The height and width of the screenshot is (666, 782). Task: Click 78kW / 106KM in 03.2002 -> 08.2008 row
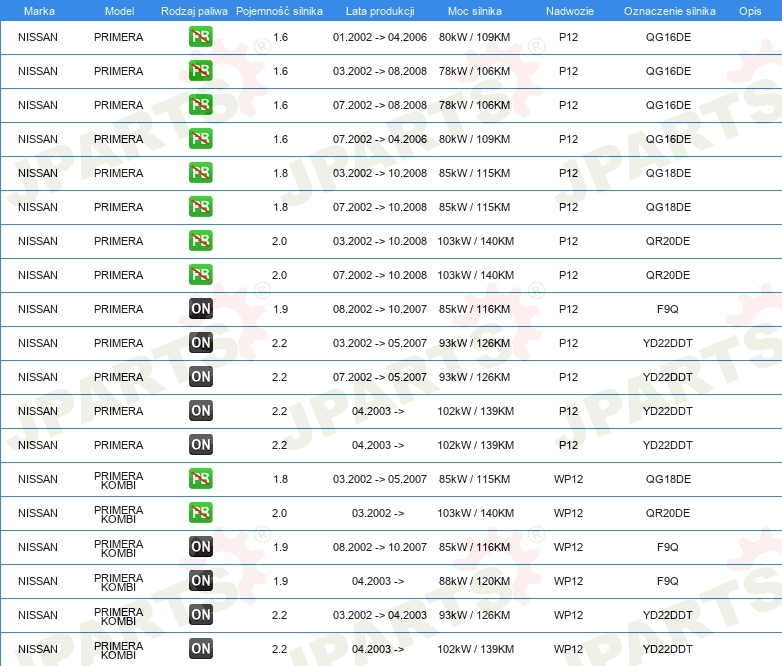(x=475, y=71)
